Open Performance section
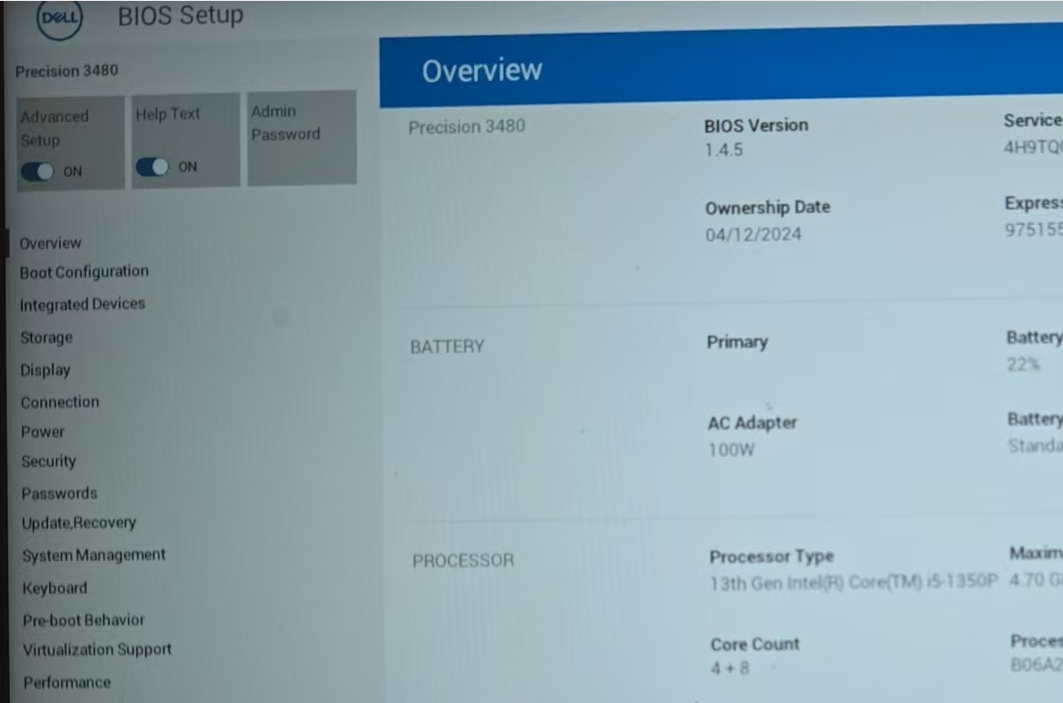The height and width of the screenshot is (703, 1063). [66, 682]
